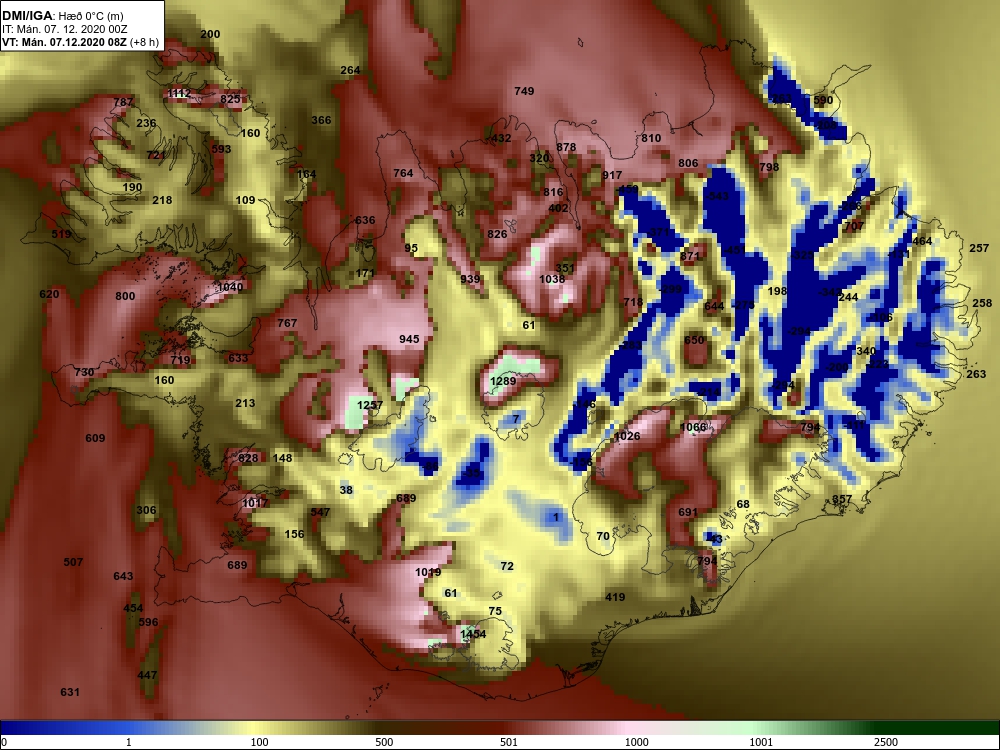Image resolution: width=1000 pixels, height=750 pixels.
Task: Click the 826 map label
Action: click(497, 234)
